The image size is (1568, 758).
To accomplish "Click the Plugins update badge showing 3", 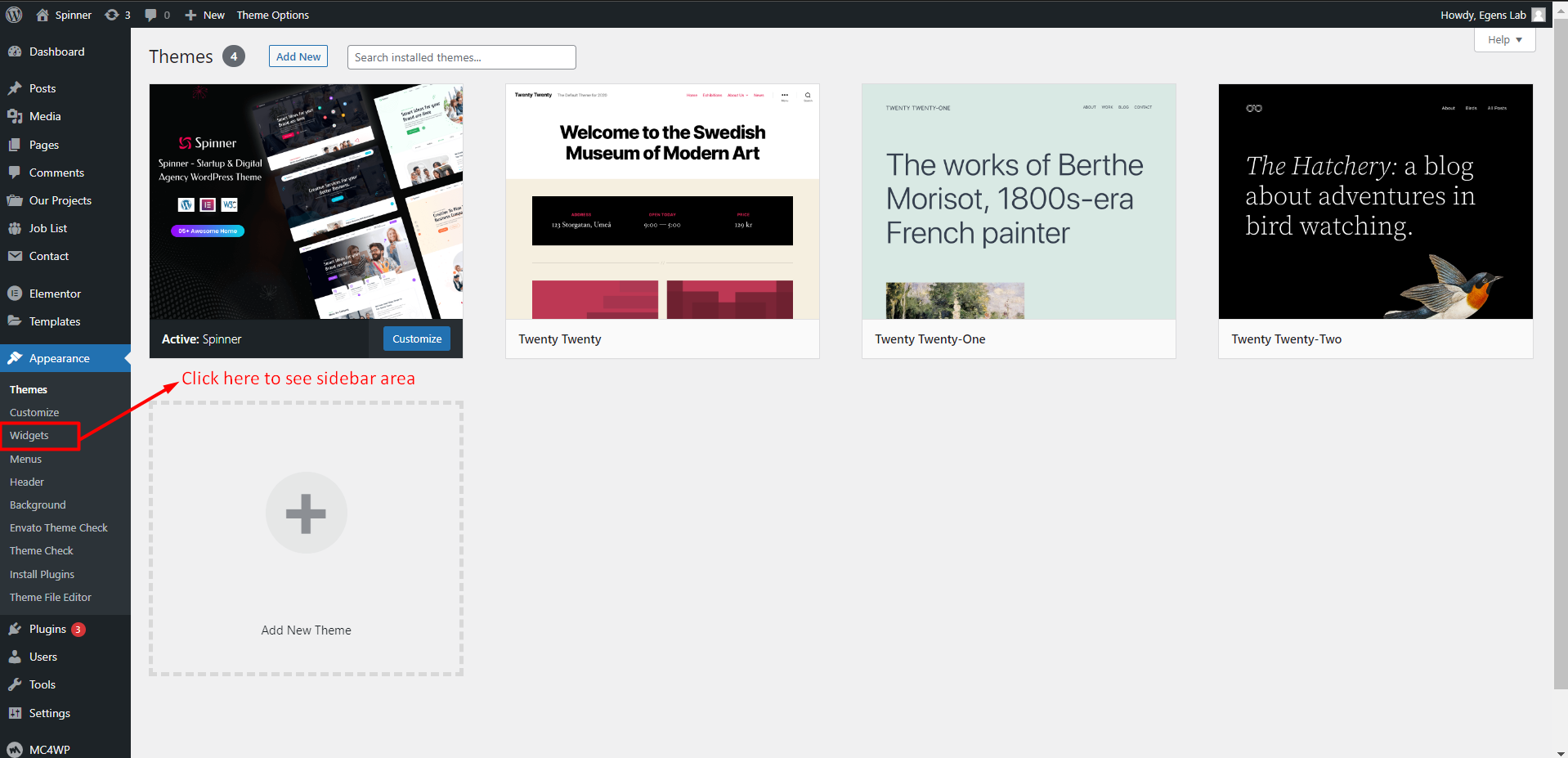I will coord(78,630).
